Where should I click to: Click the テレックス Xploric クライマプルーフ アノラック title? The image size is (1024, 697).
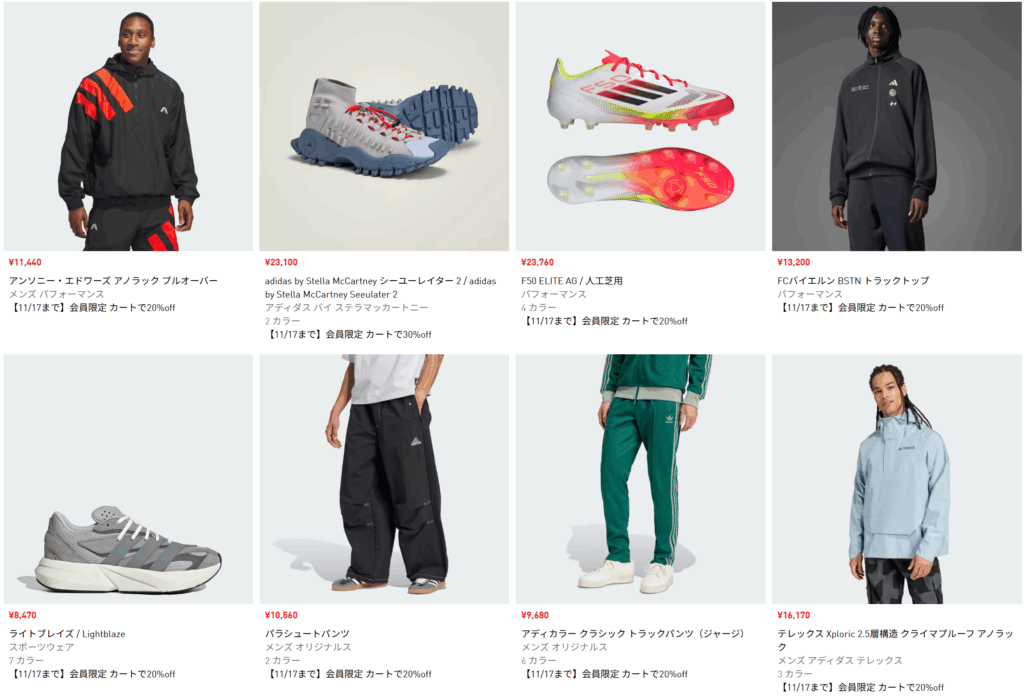pyautogui.click(x=895, y=640)
